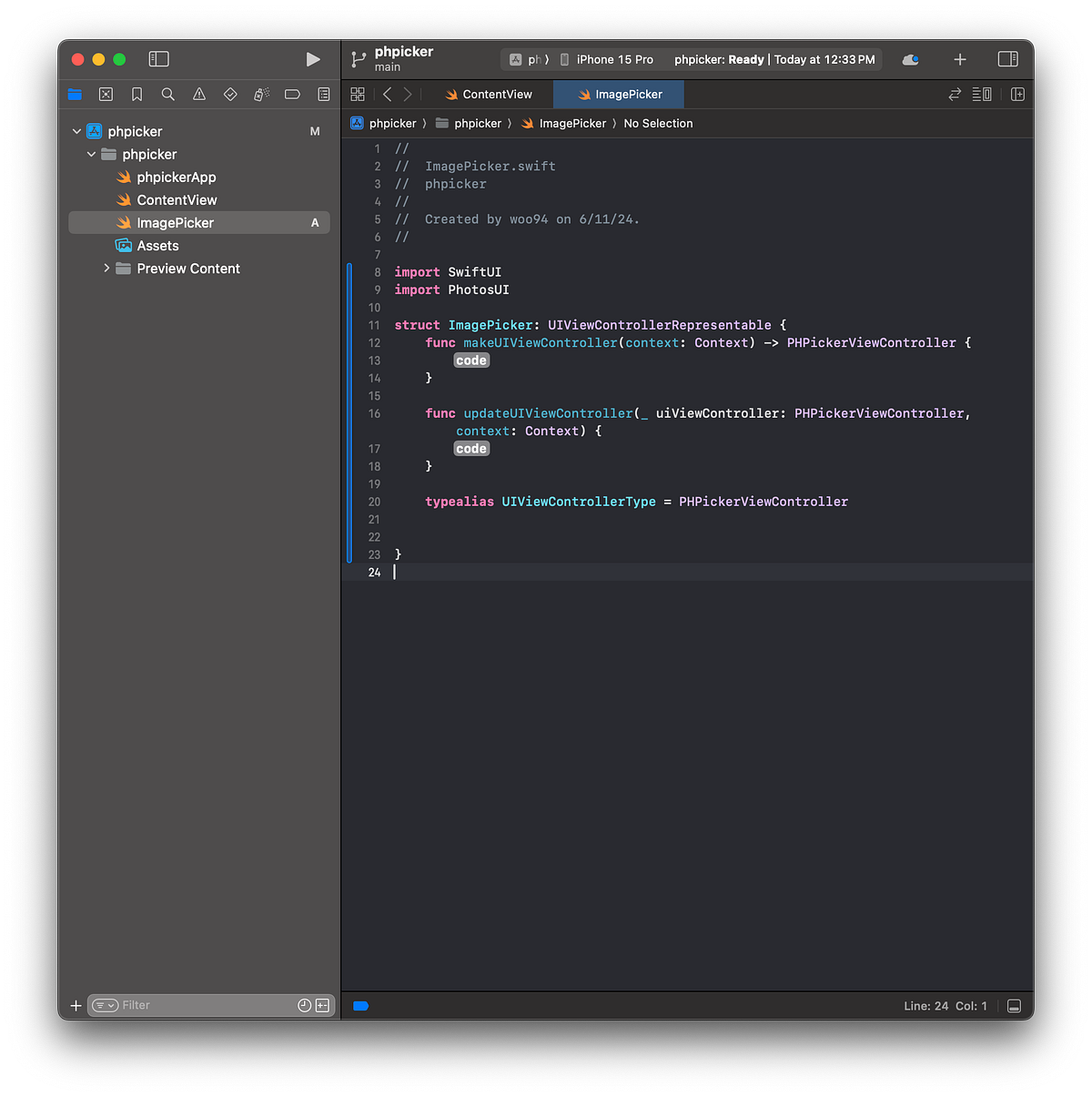
Task: Click the code review swap-arrows icon
Action: pos(954,94)
